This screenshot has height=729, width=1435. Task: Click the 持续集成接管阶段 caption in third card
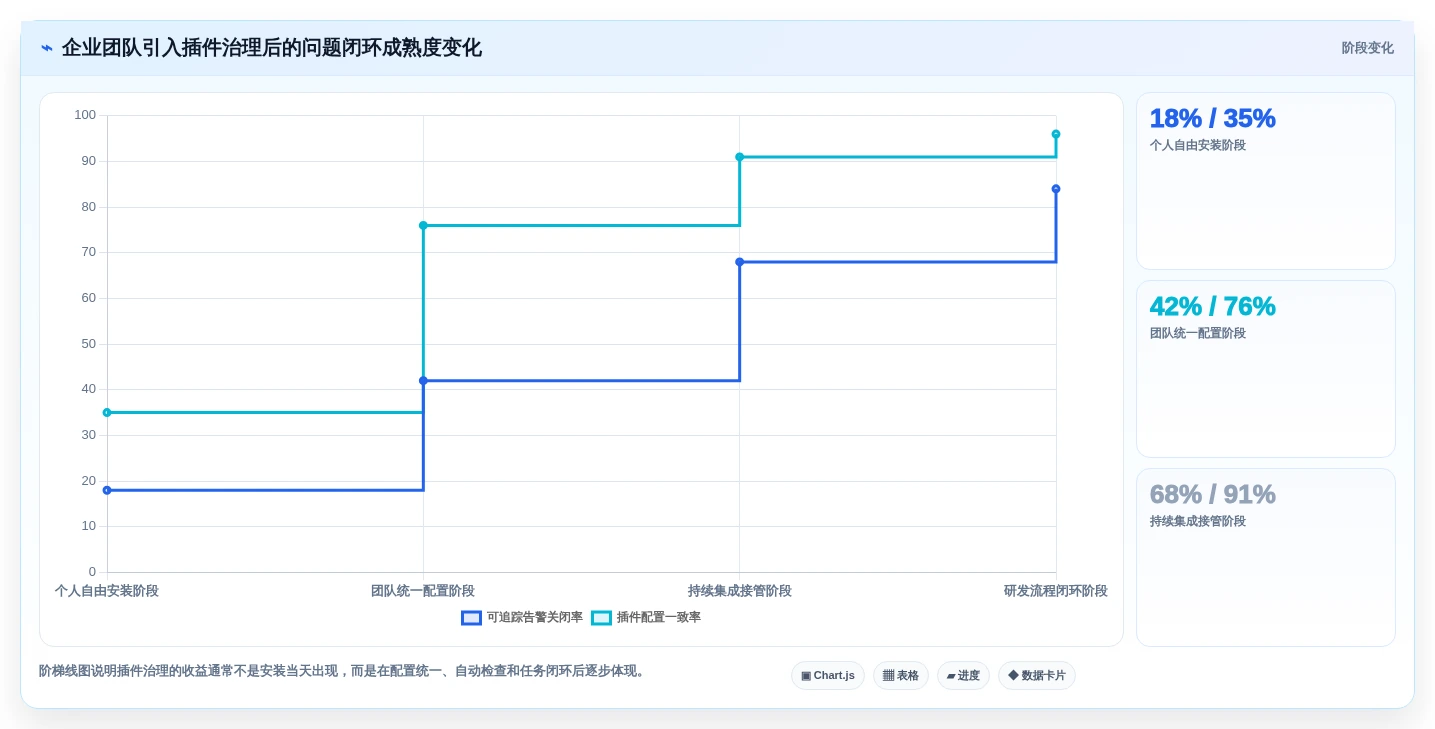[1198, 521]
